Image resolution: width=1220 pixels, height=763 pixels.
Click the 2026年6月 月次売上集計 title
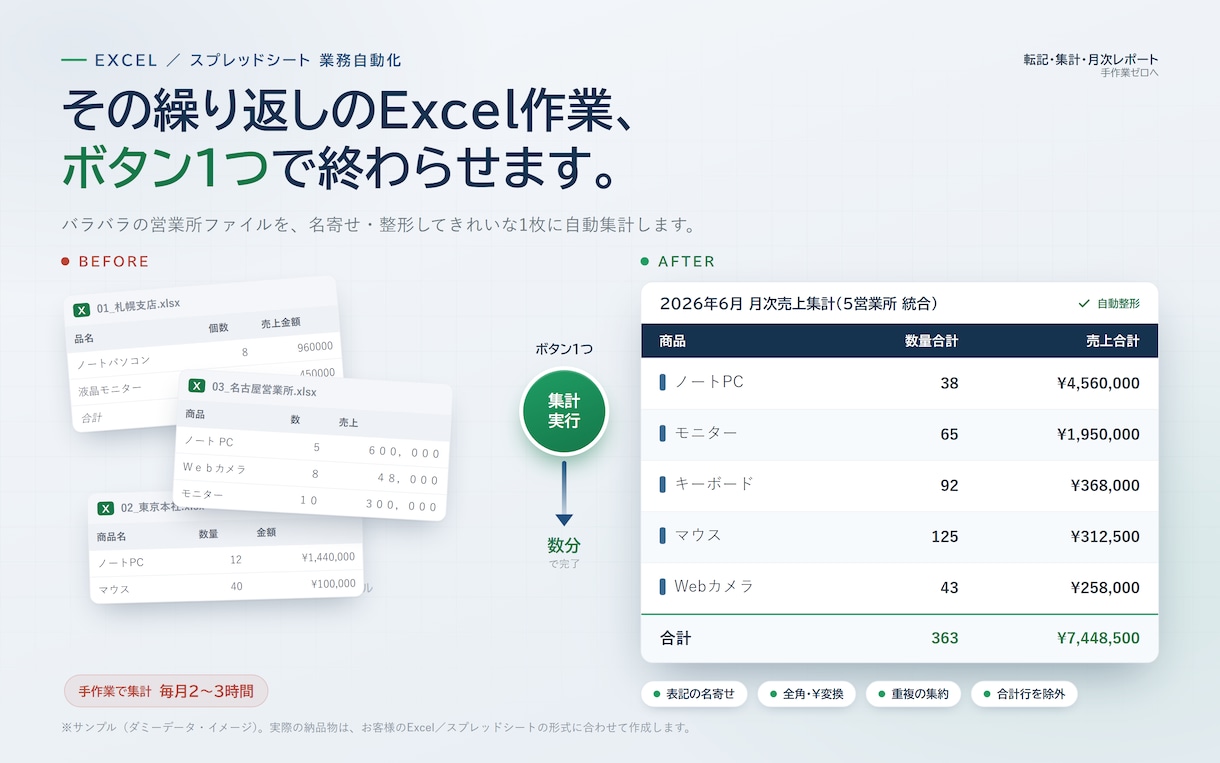click(x=798, y=303)
